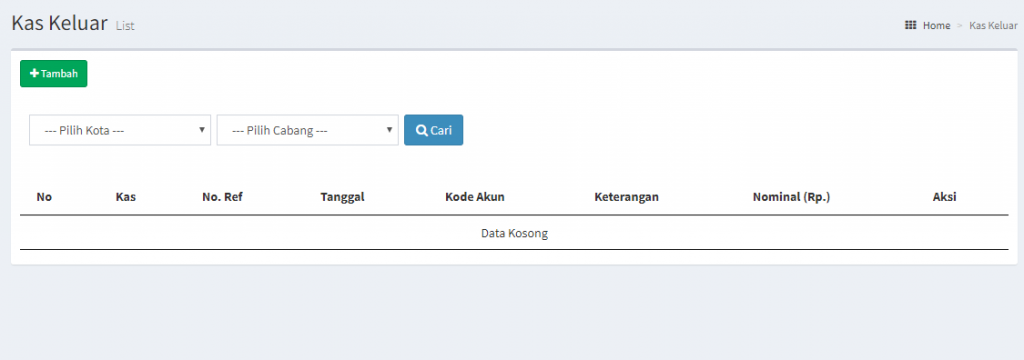Open the Pilih Kota dropdown
1024x360 pixels.
coord(120,130)
